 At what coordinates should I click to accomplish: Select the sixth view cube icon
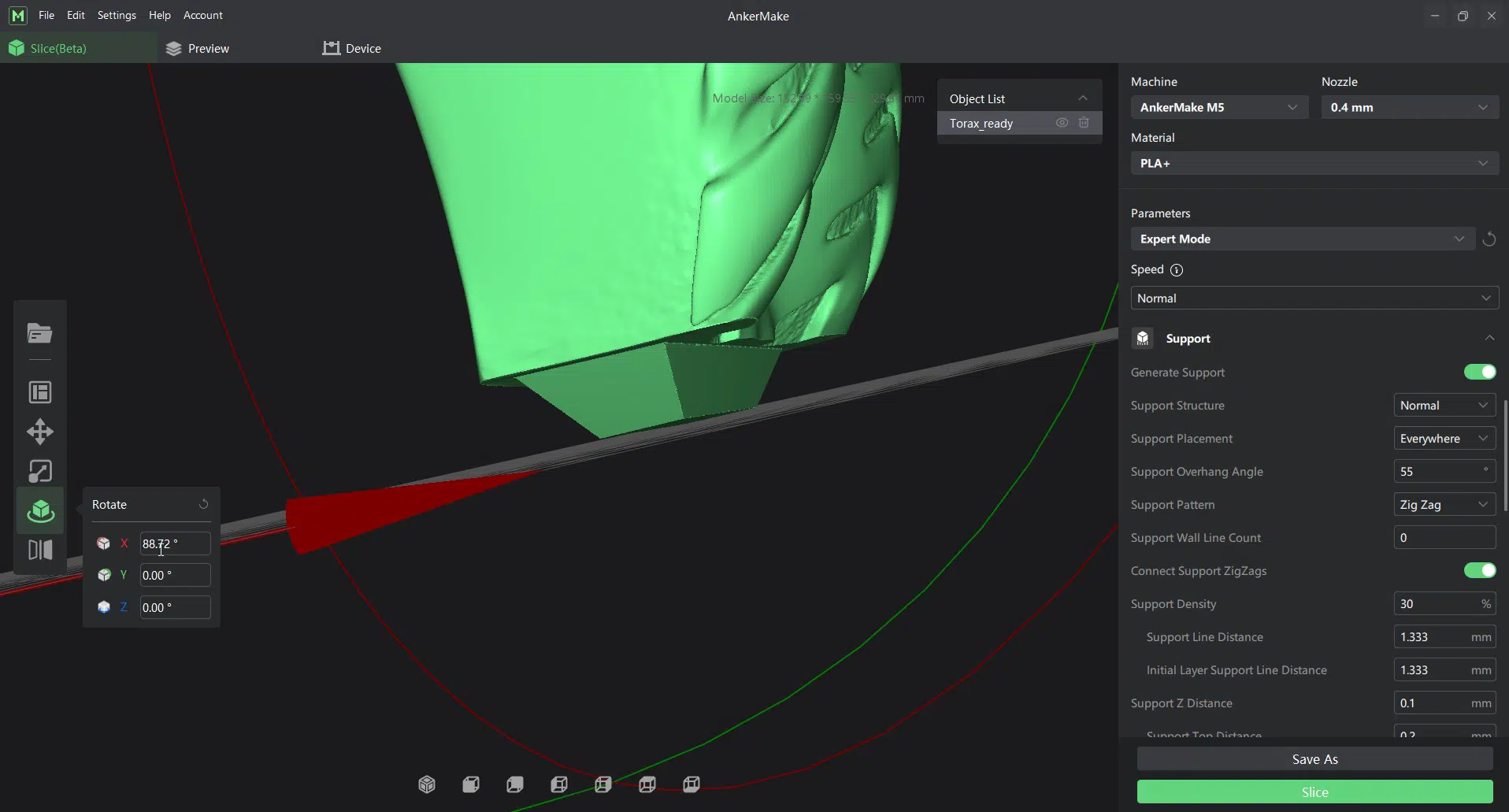(x=647, y=784)
